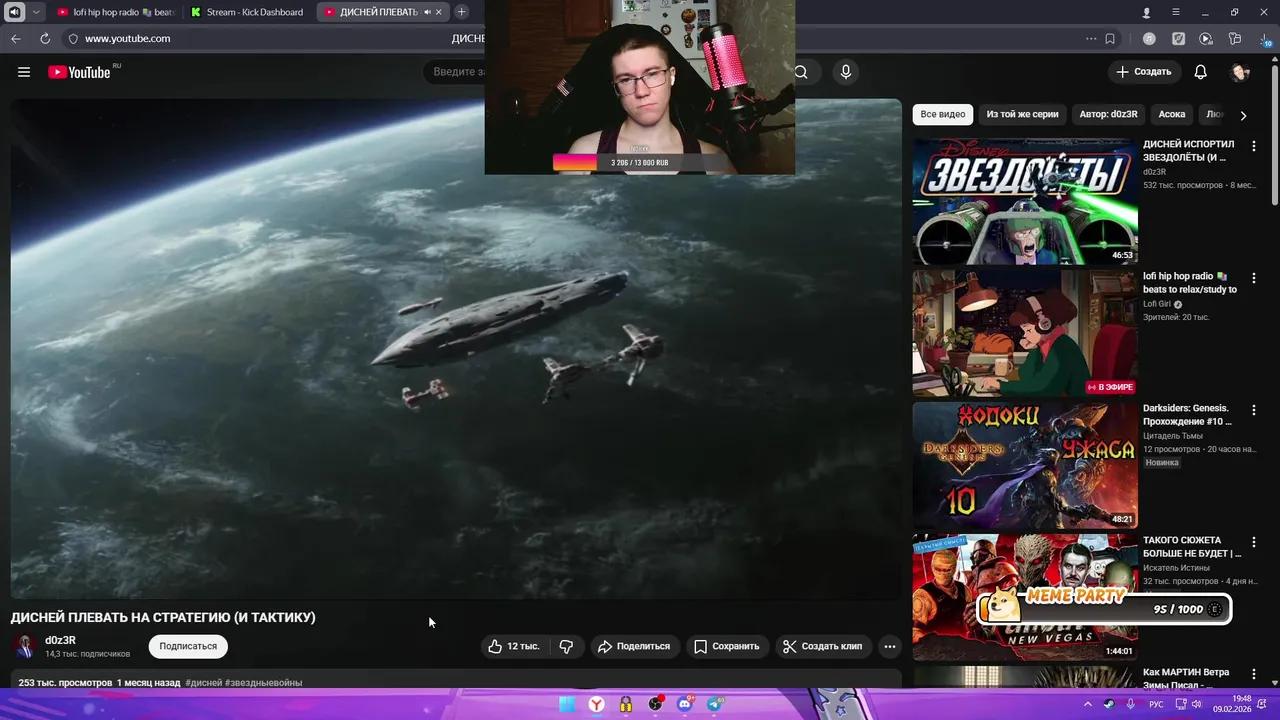Expand the tab list chevron beside the speaker

pyautogui.click(x=36, y=12)
